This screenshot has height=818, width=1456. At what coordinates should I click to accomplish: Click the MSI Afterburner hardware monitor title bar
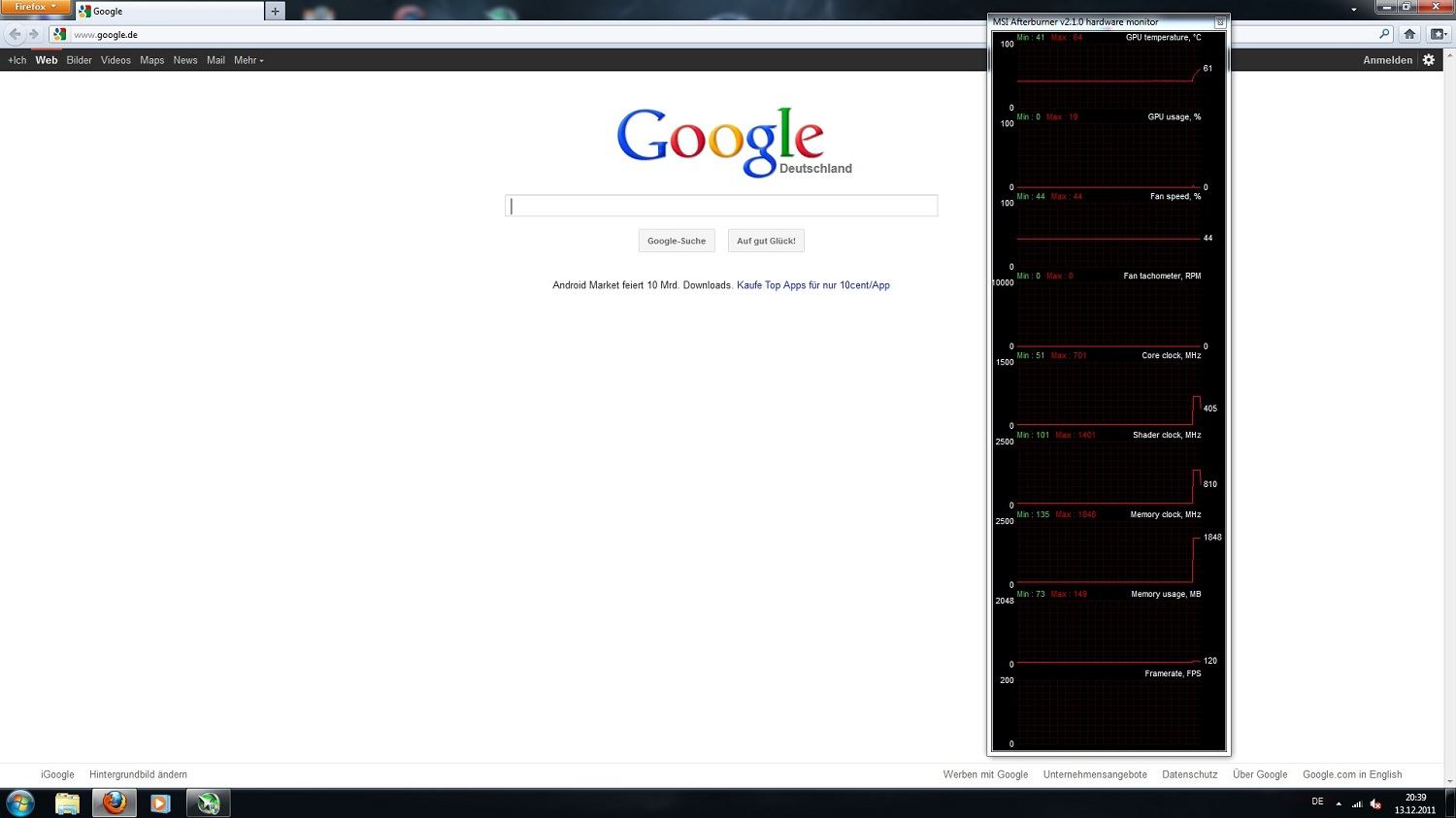(1102, 22)
